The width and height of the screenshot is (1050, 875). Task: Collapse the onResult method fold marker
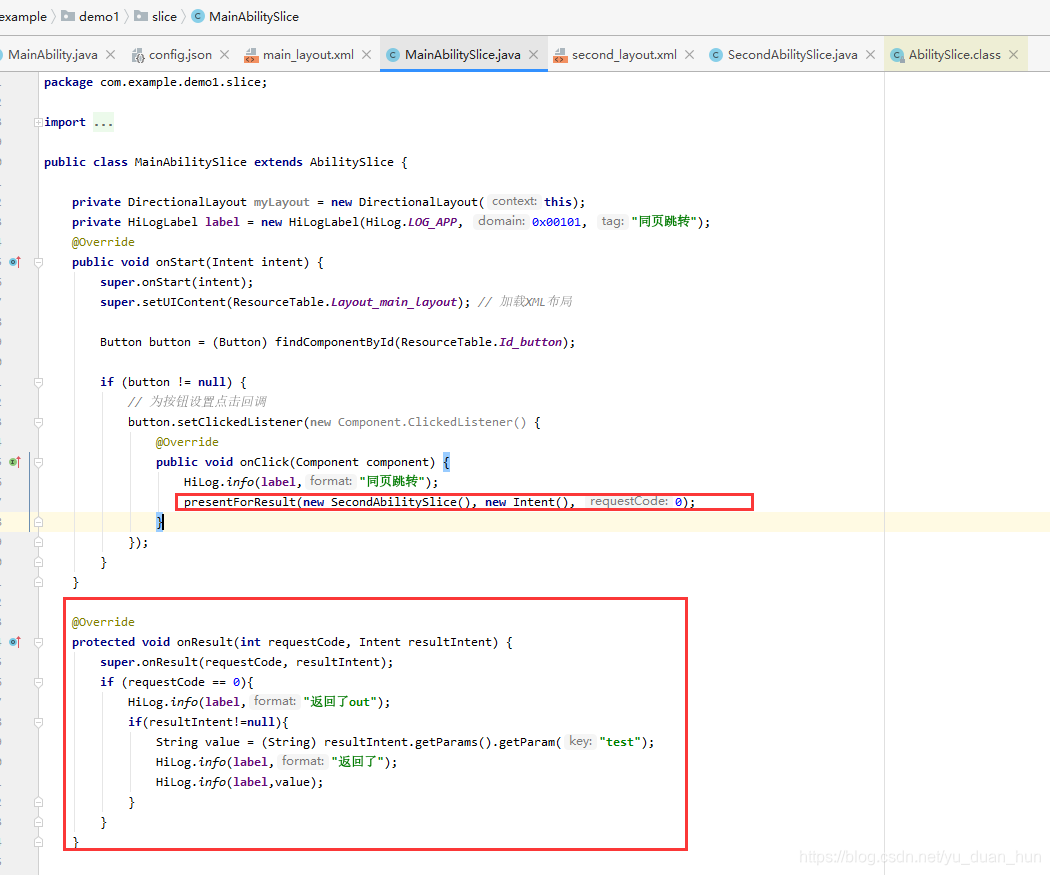pyautogui.click(x=38, y=642)
